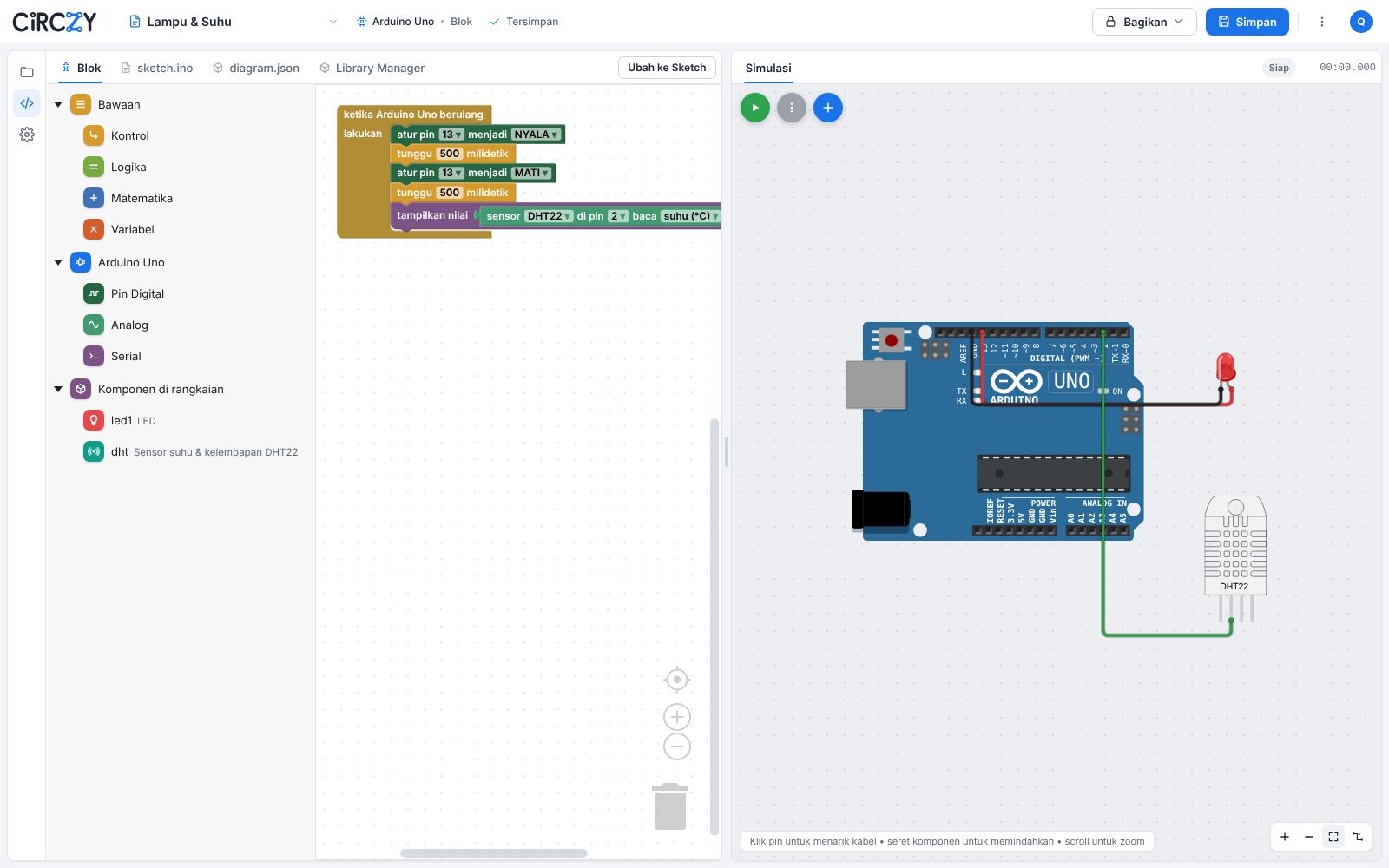Collapse the Bawaan category group
The image size is (1389, 868).
coord(58,104)
